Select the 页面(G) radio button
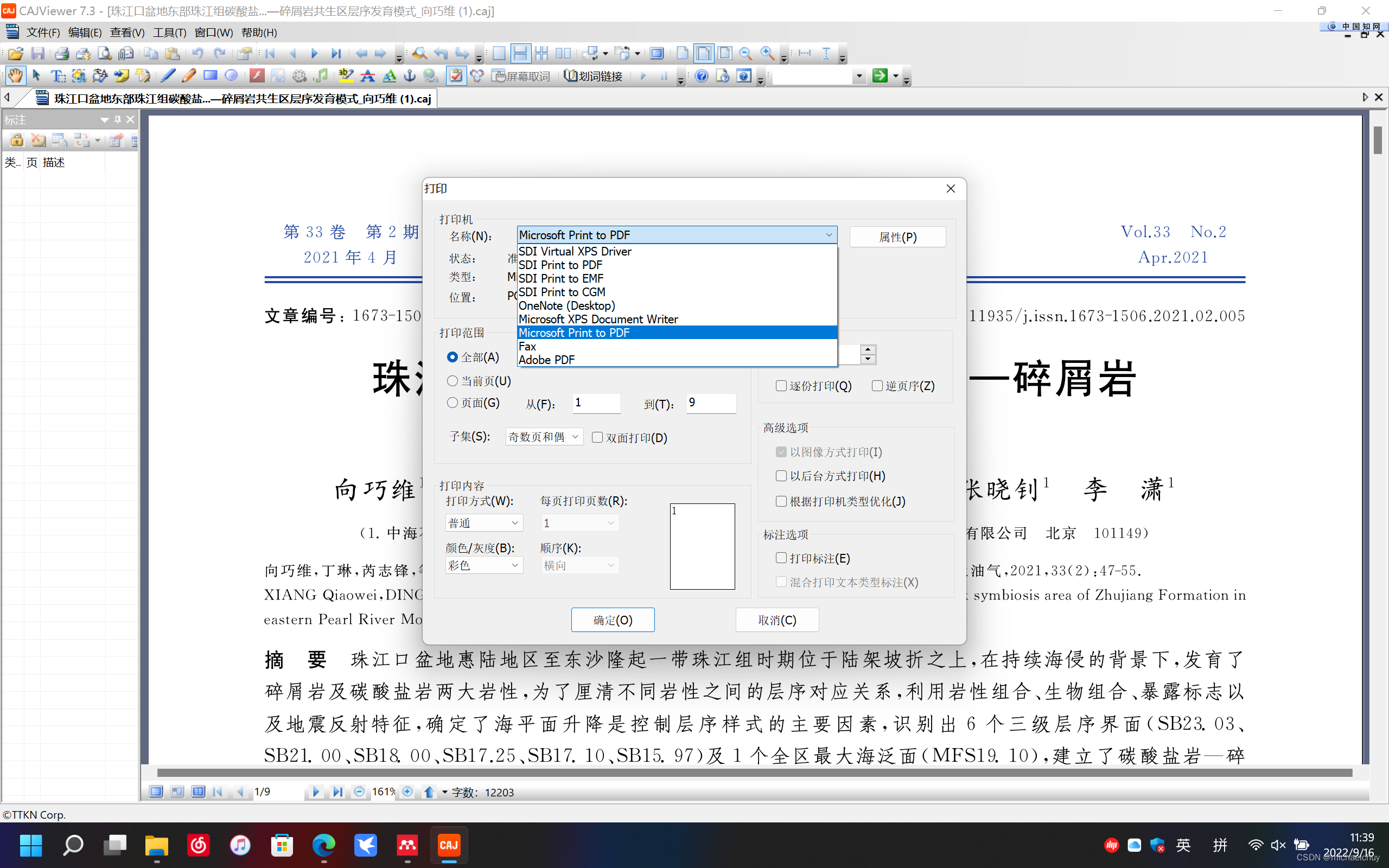 pyautogui.click(x=453, y=403)
